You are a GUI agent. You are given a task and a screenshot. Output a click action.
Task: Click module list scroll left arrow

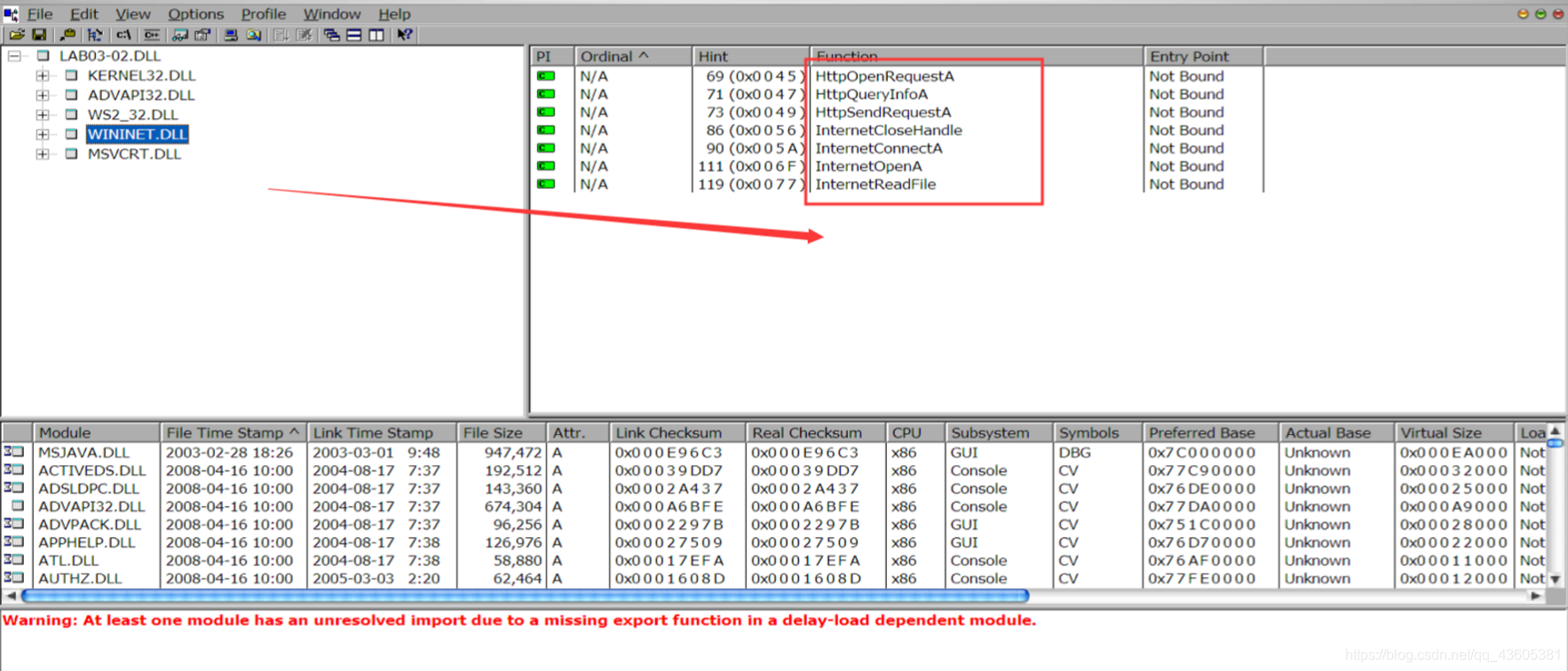pyautogui.click(x=11, y=596)
